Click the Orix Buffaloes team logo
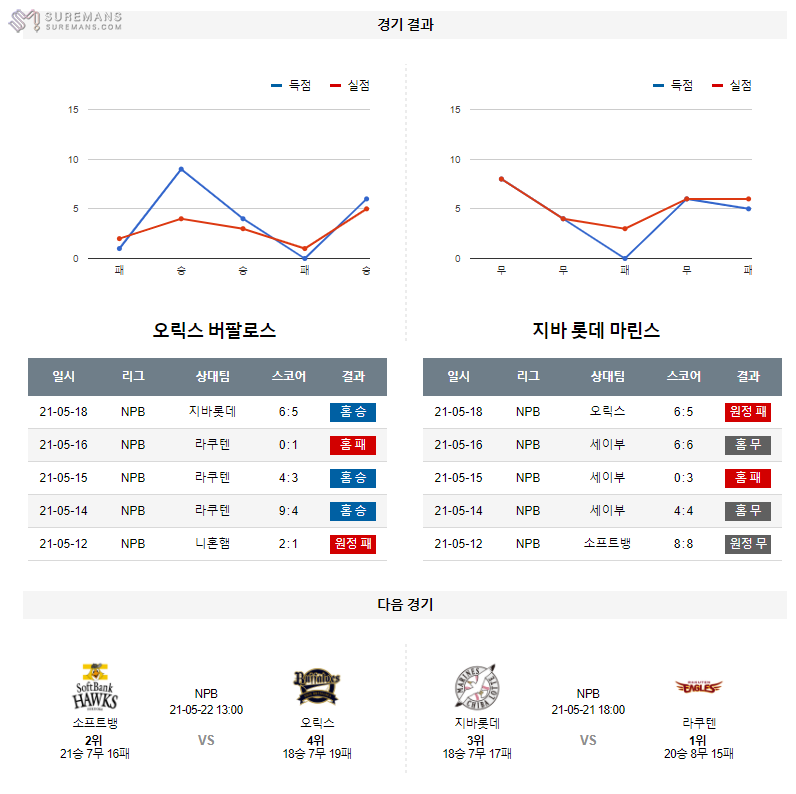 click(x=317, y=687)
